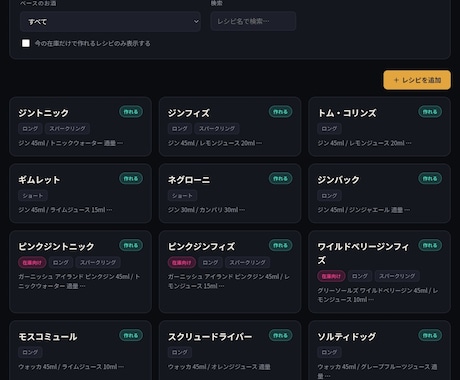Open the ピンクジントニック recipe title
This screenshot has width=460, height=380.
pos(56,247)
